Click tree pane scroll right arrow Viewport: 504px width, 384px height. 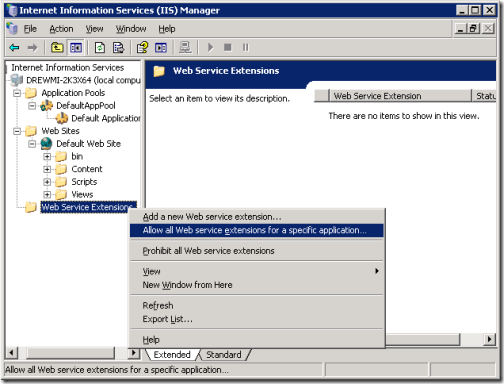pyautogui.click(x=134, y=353)
